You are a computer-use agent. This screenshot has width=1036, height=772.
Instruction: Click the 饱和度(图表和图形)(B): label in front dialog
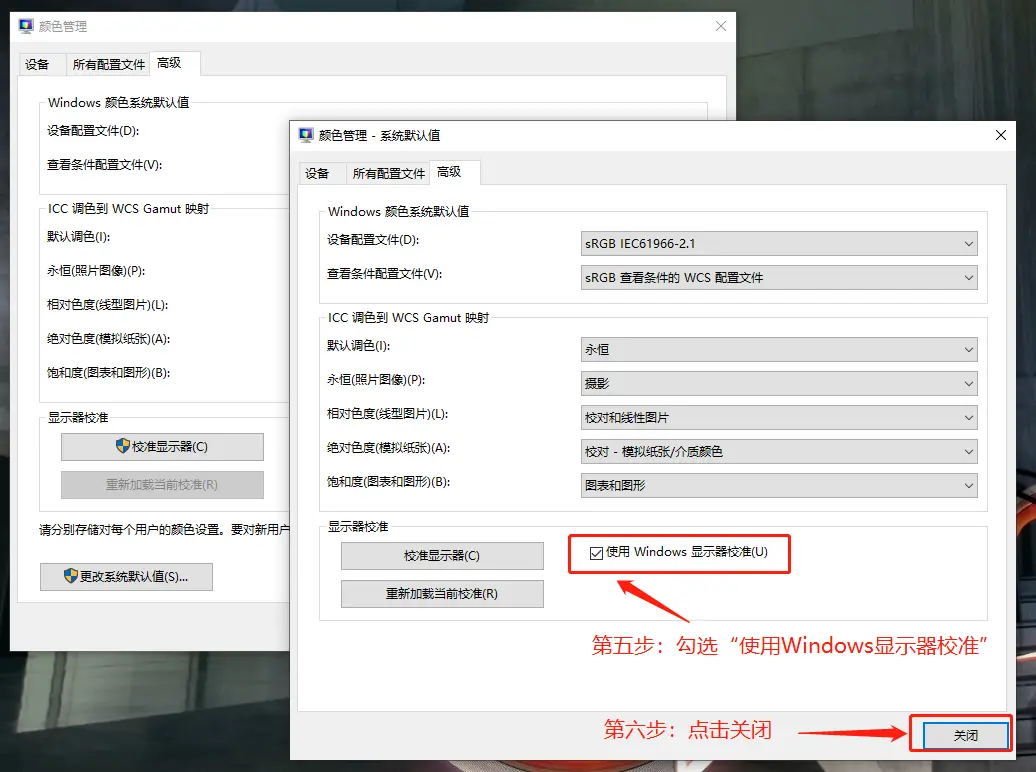point(388,482)
